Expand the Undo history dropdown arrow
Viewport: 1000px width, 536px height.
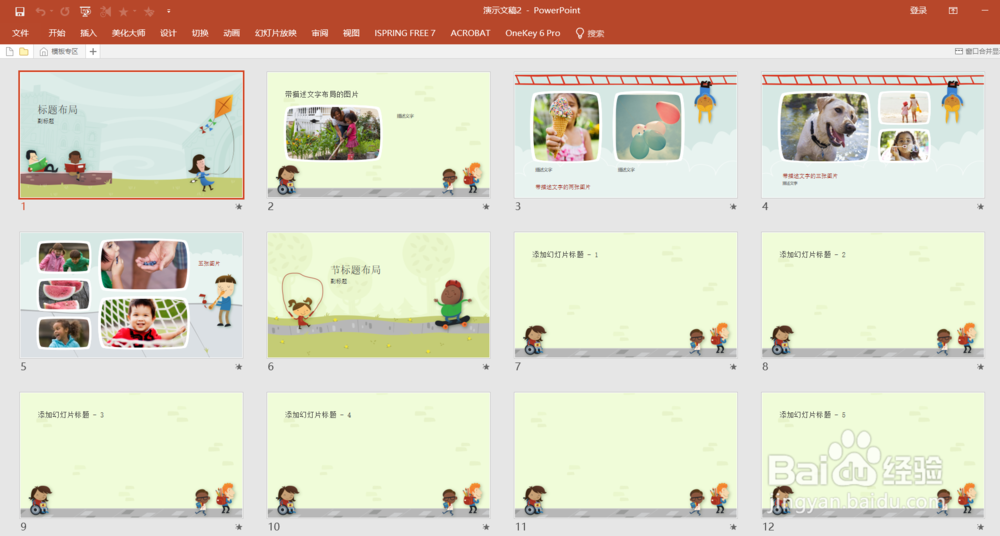tap(50, 11)
